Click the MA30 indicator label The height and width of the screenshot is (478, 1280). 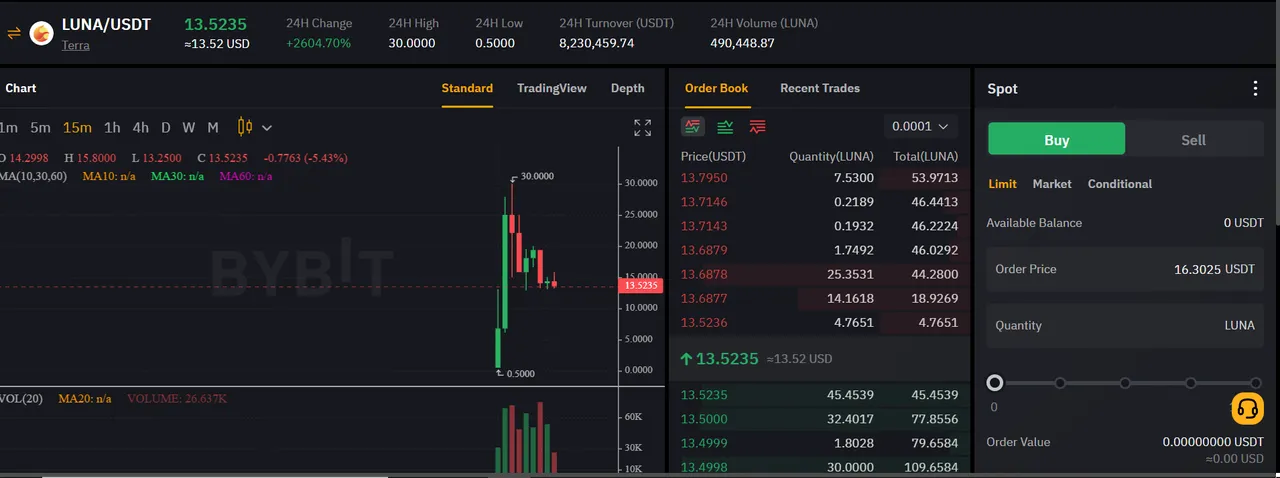[177, 176]
